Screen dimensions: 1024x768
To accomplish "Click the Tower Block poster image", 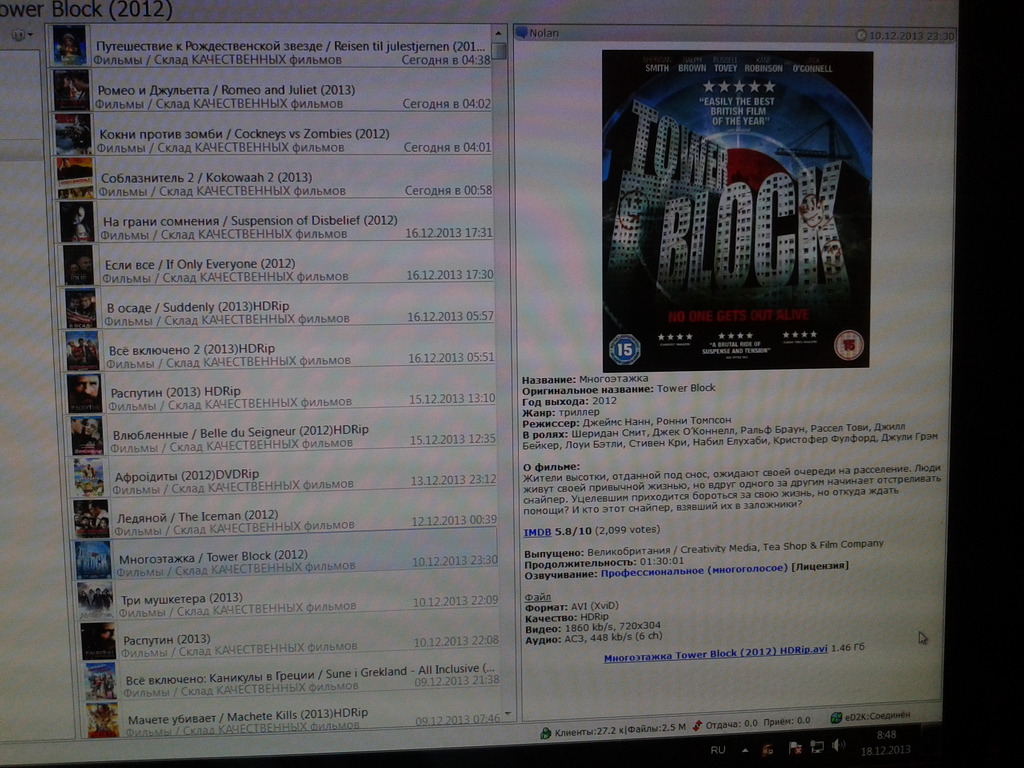I will (x=737, y=210).
